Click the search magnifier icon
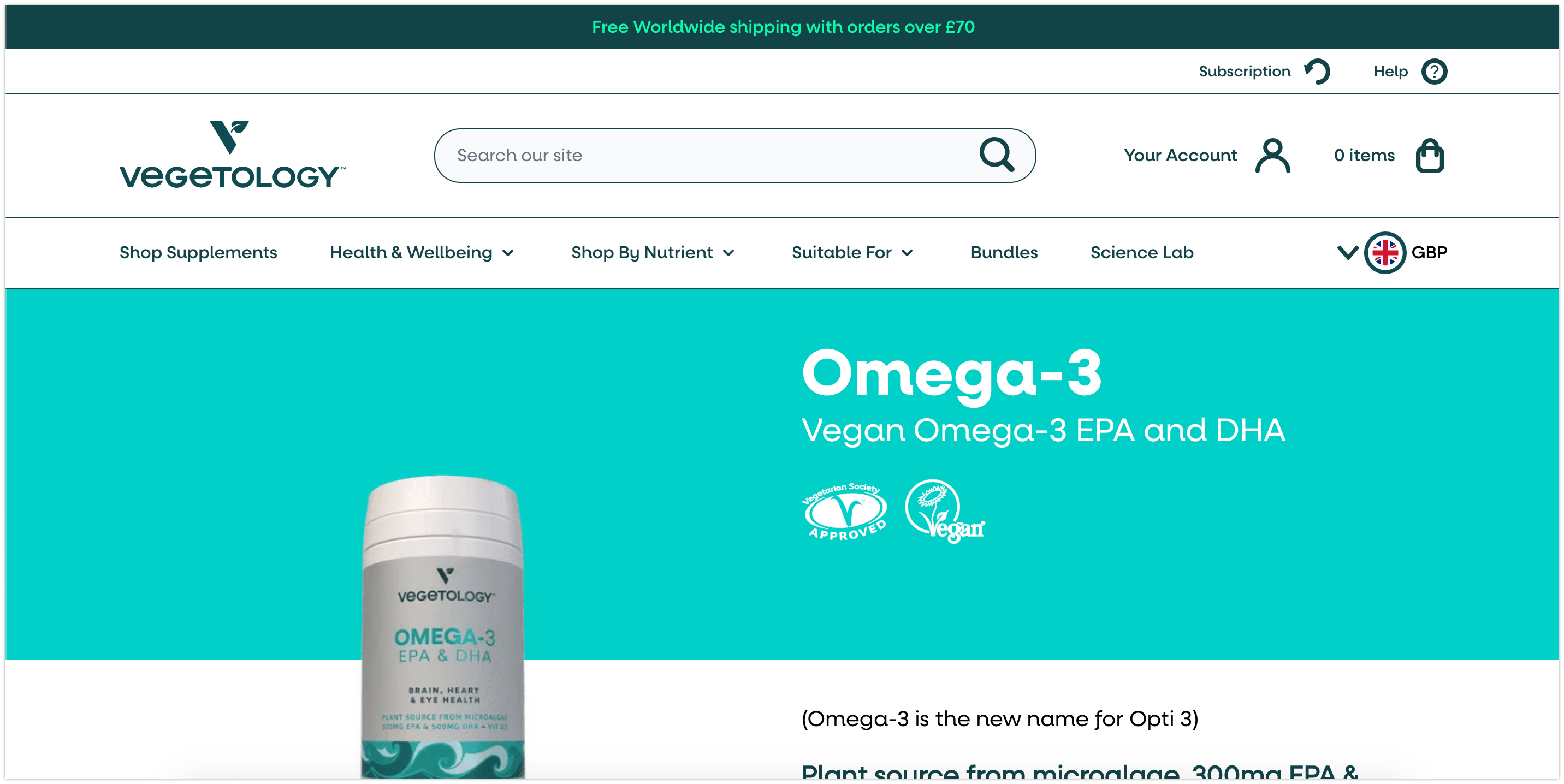1564x784 pixels. click(996, 156)
